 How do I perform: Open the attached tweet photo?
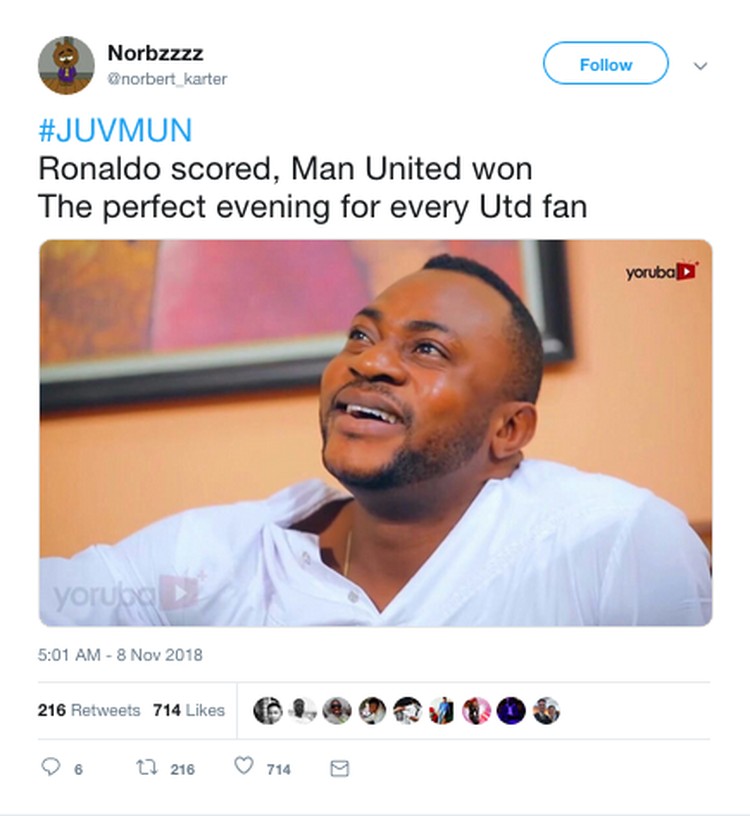375,432
